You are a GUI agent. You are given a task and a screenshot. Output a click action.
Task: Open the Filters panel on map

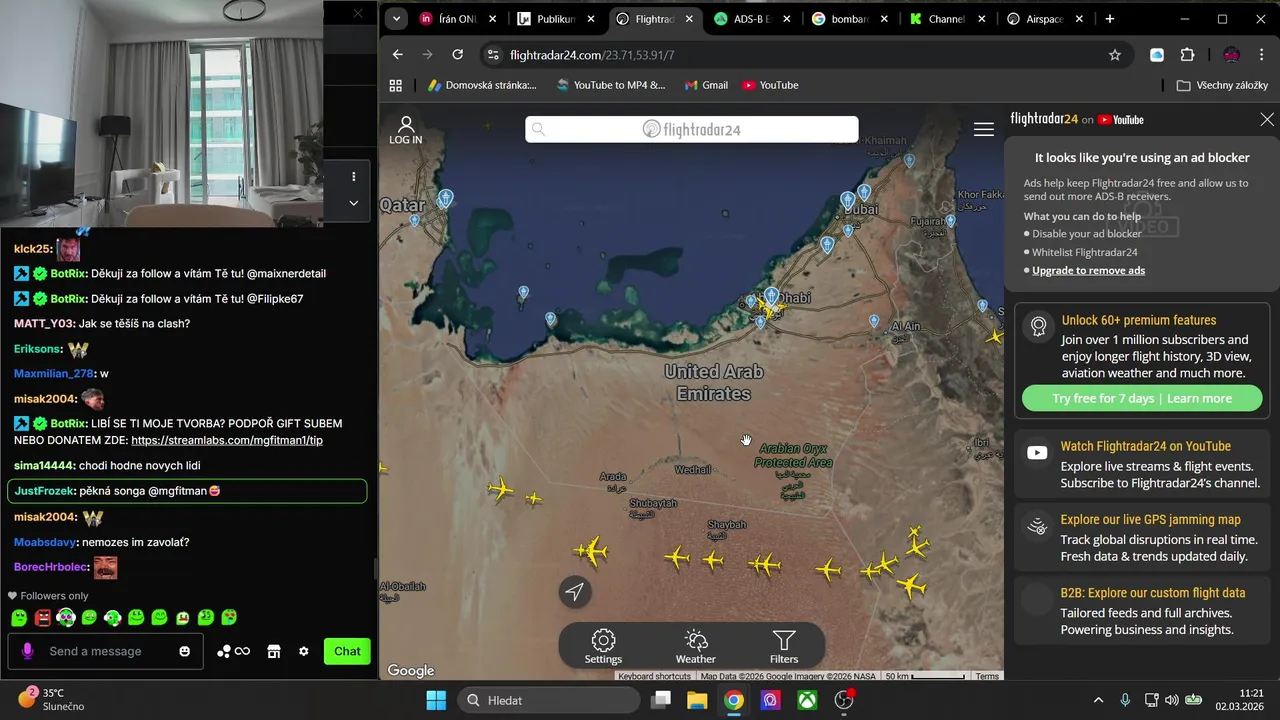tap(784, 647)
